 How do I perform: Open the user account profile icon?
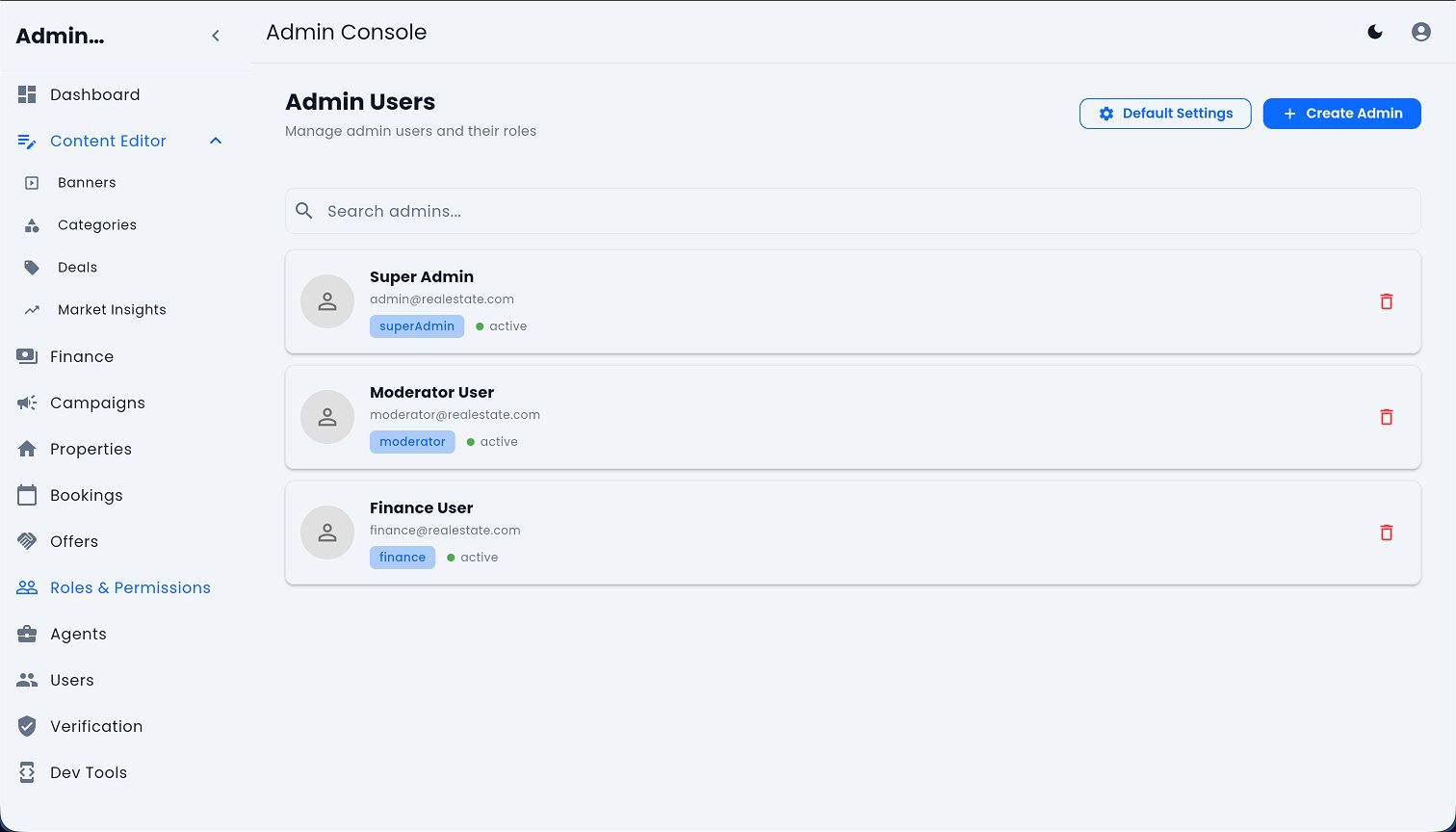click(x=1420, y=32)
